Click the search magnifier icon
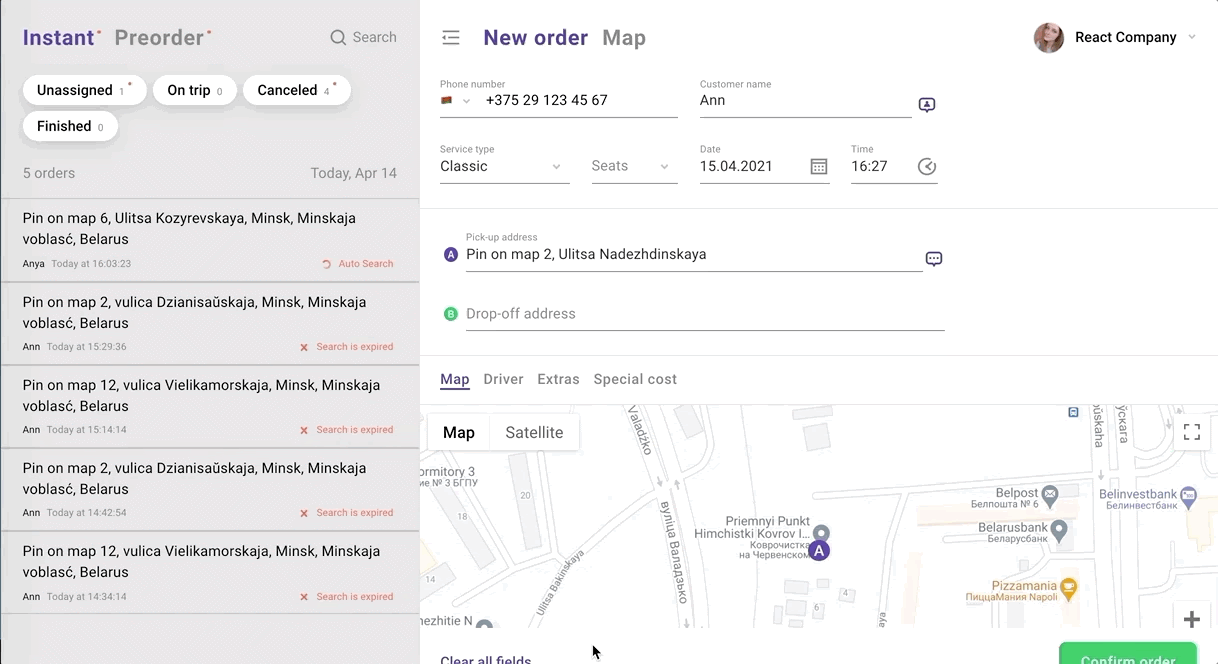This screenshot has width=1218, height=664. tap(338, 38)
